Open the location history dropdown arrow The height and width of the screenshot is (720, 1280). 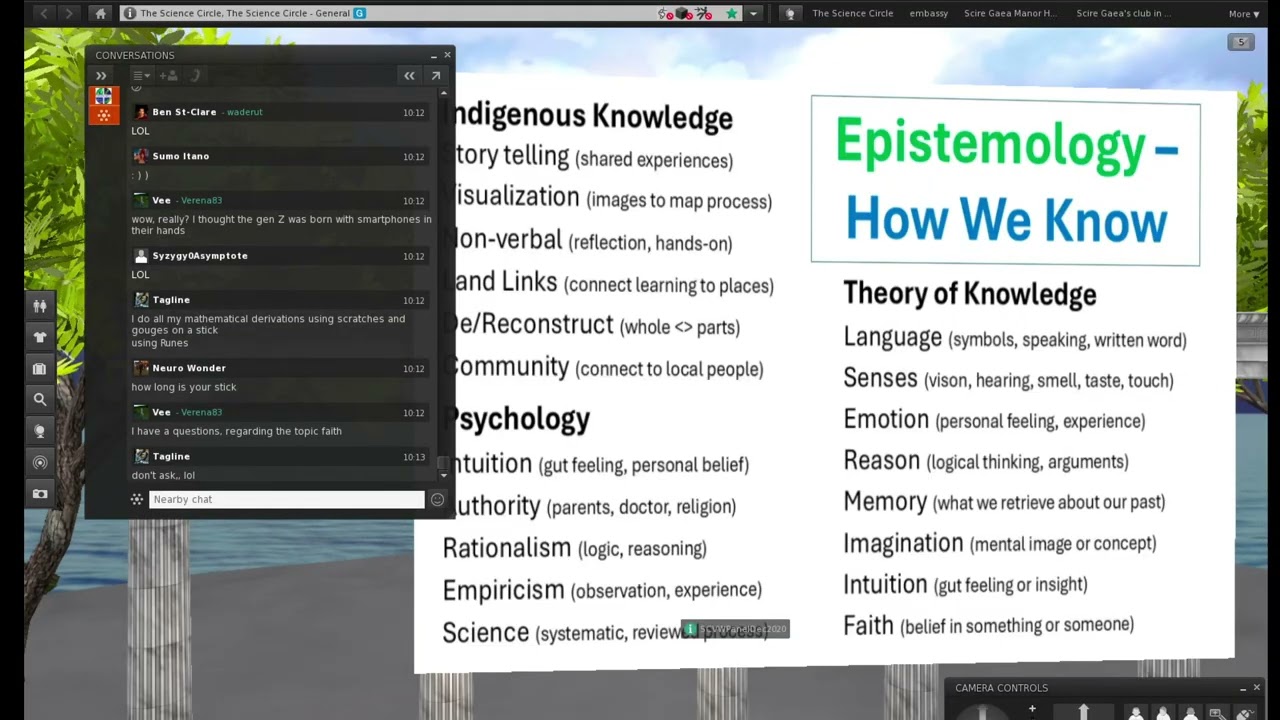(753, 13)
